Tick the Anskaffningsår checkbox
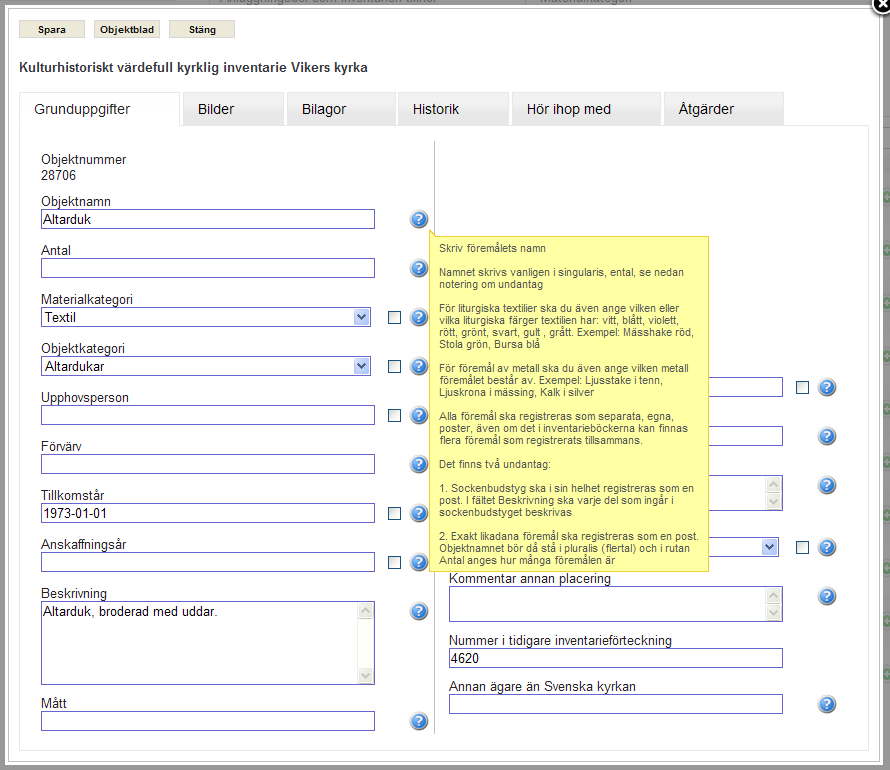 pyautogui.click(x=394, y=562)
